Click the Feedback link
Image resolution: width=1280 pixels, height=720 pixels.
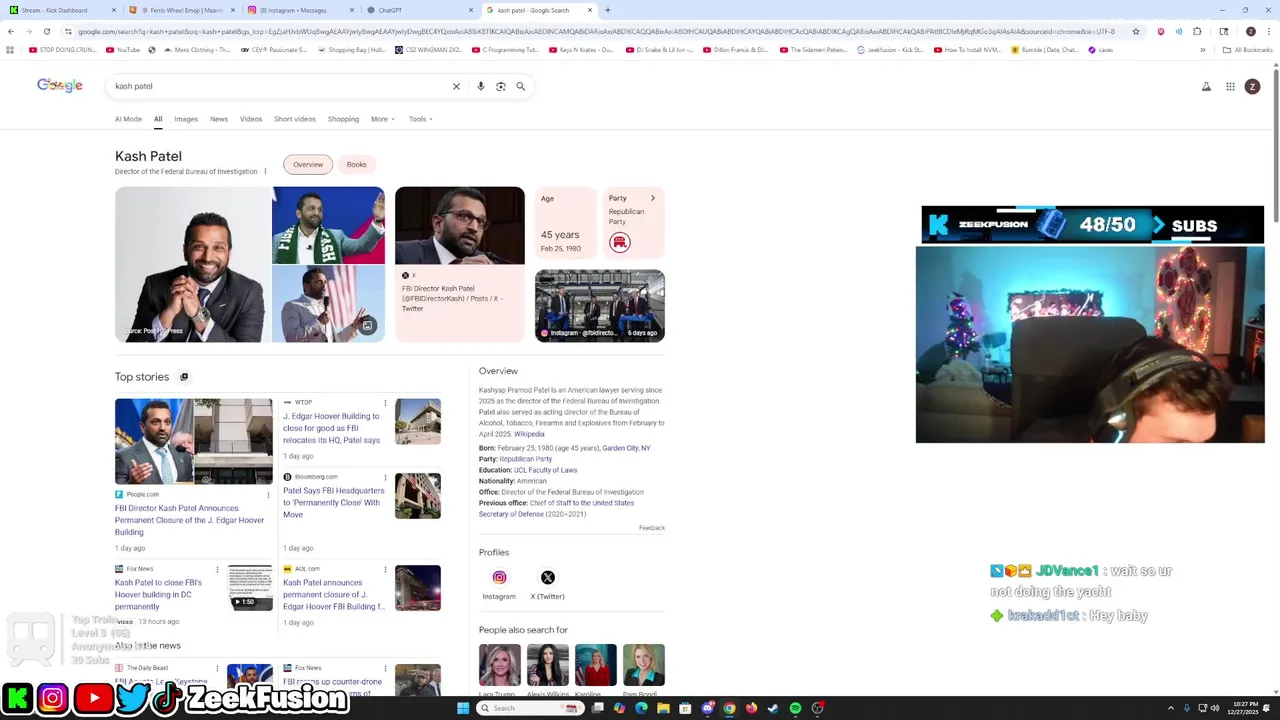[x=652, y=528]
